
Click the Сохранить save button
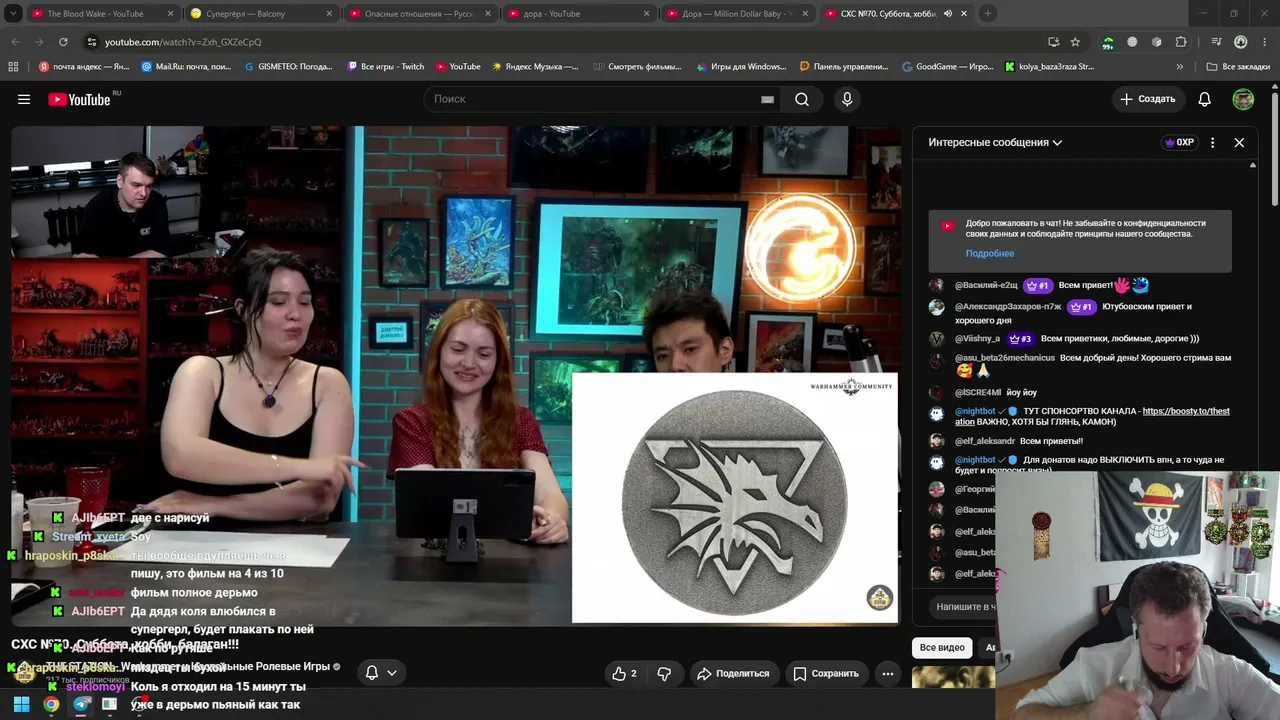[826, 673]
